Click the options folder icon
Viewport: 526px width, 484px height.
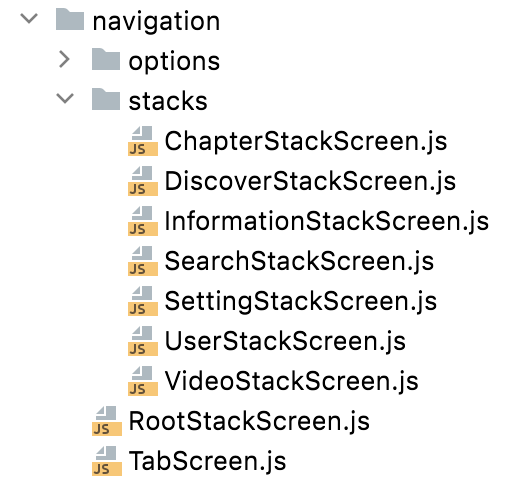coord(106,59)
